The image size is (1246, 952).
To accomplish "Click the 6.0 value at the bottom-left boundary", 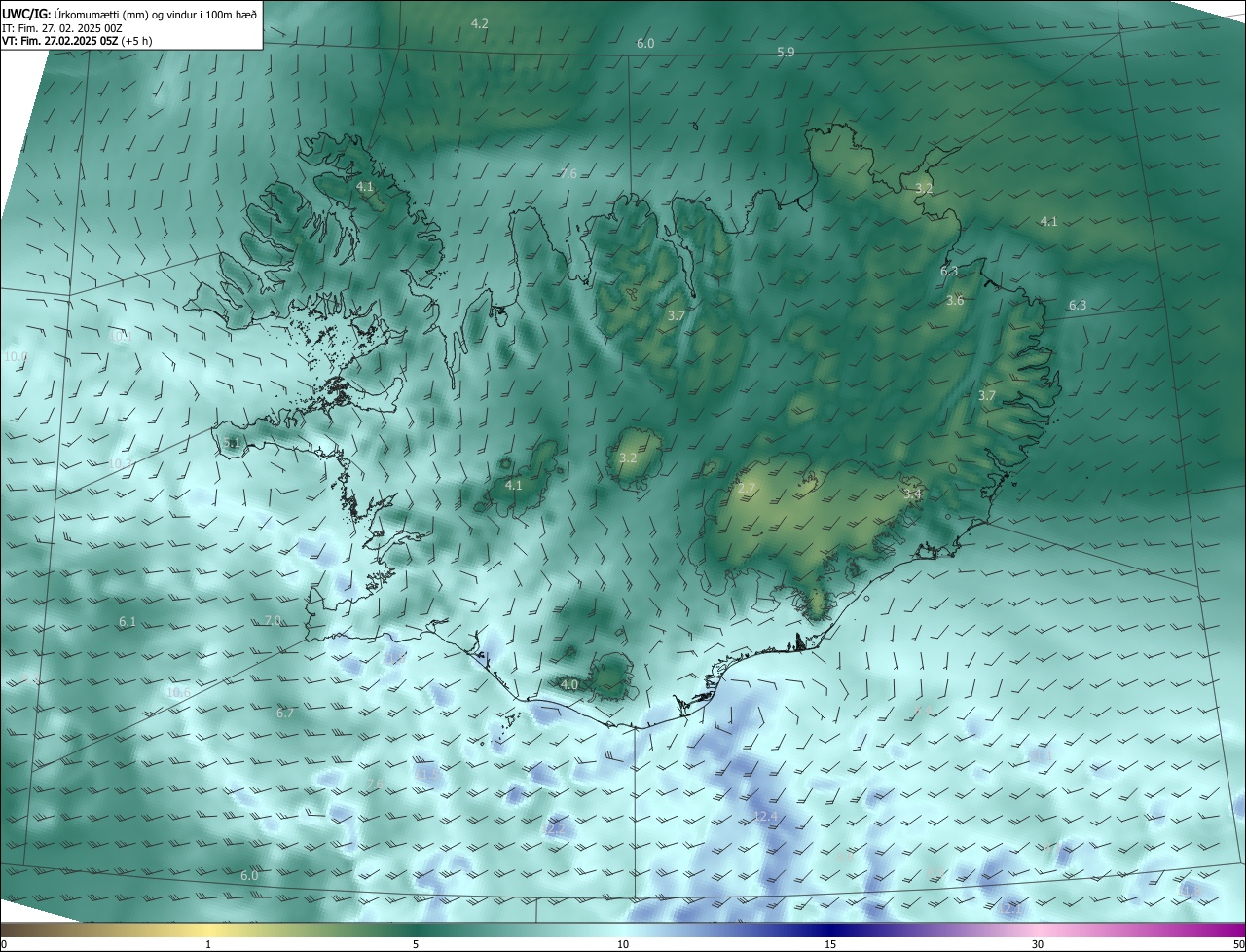I will 249,876.
